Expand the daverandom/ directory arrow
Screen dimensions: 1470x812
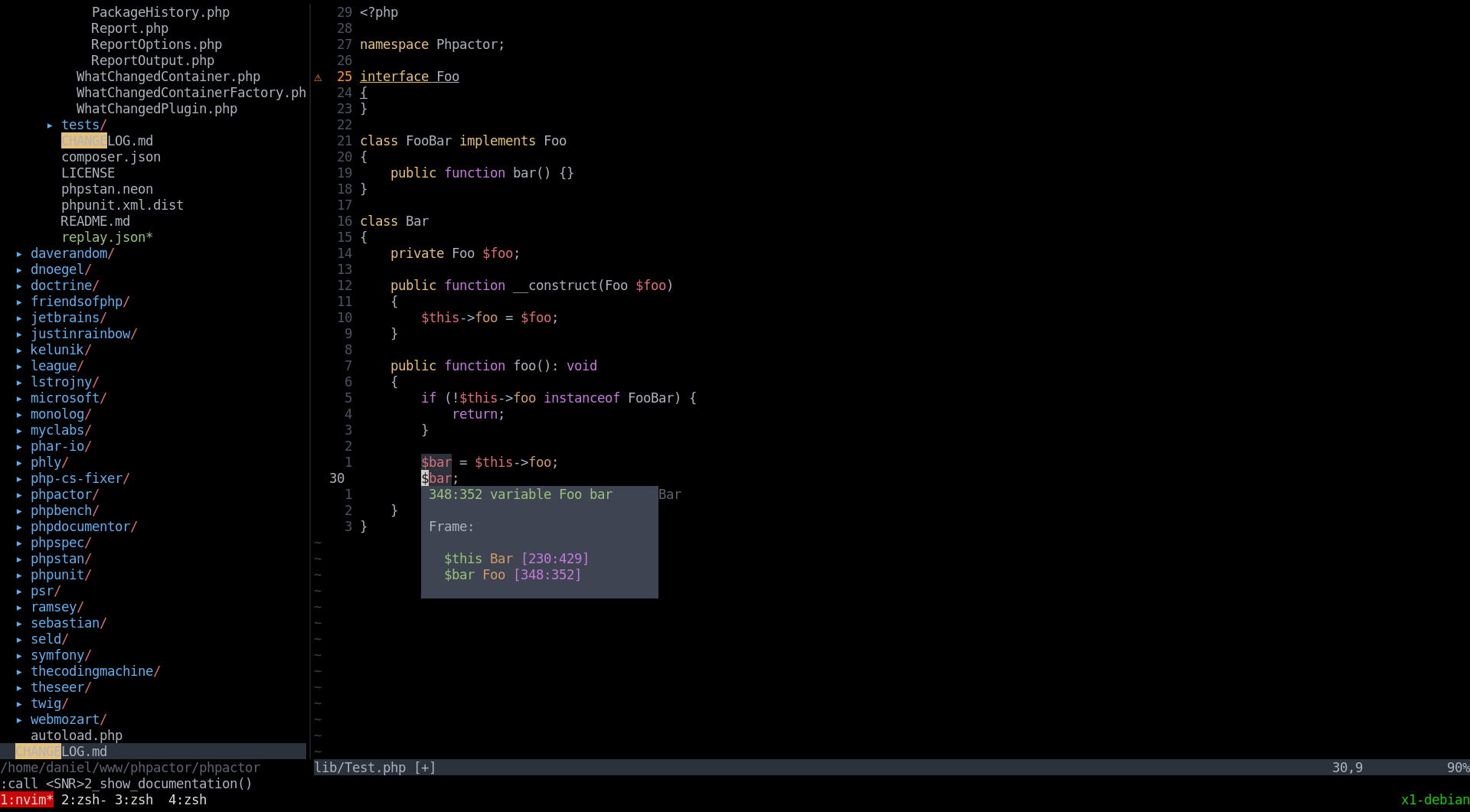pos(19,253)
